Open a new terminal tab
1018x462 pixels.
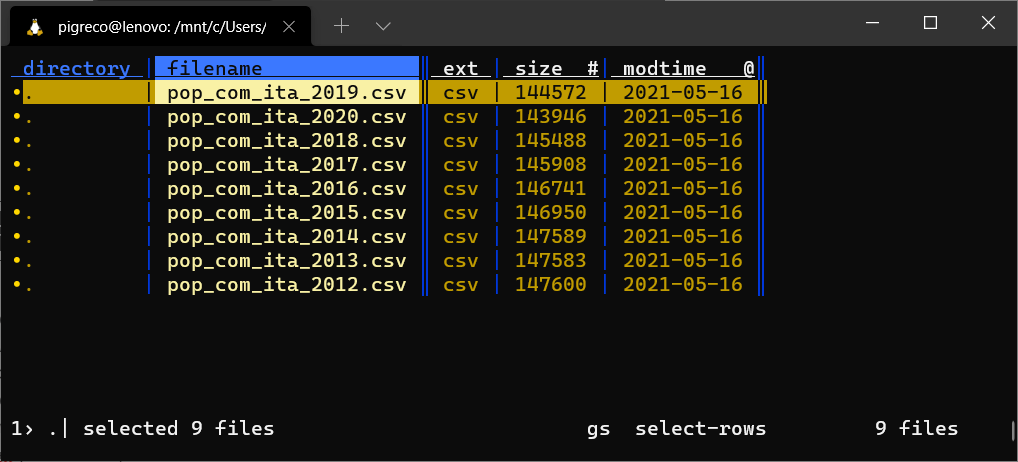click(x=341, y=26)
